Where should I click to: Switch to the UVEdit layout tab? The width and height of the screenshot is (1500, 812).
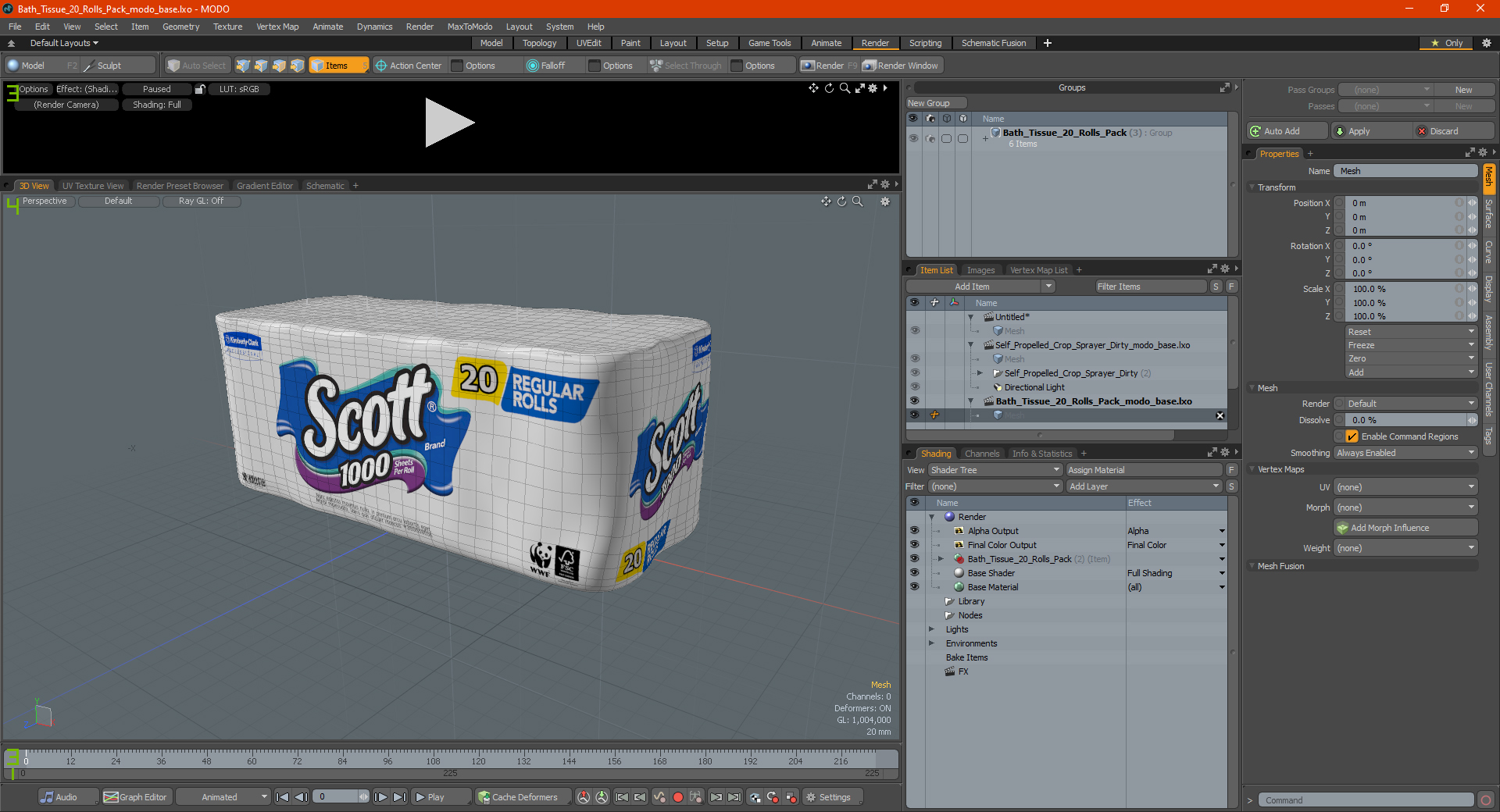point(588,43)
